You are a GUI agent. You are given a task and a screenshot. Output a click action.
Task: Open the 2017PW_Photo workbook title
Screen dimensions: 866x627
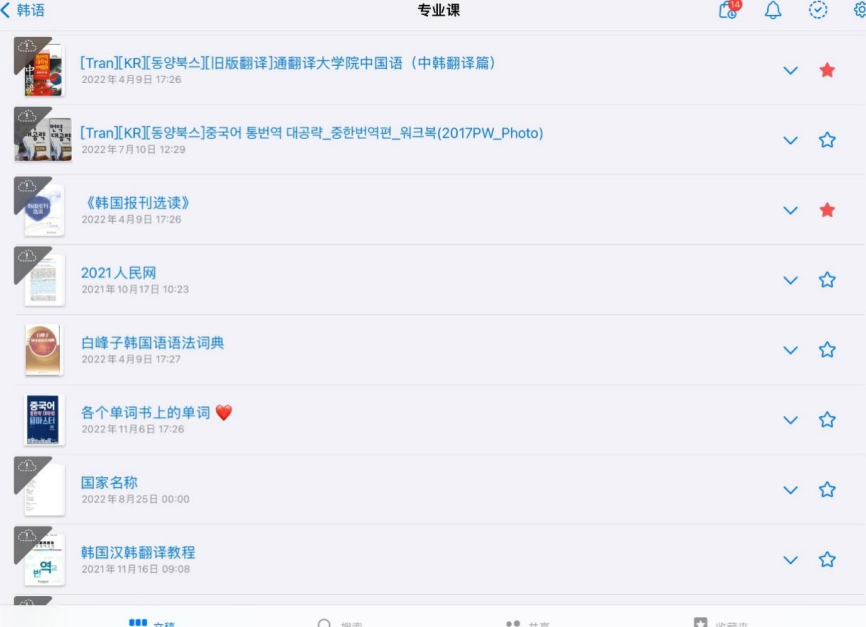pyautogui.click(x=312, y=133)
